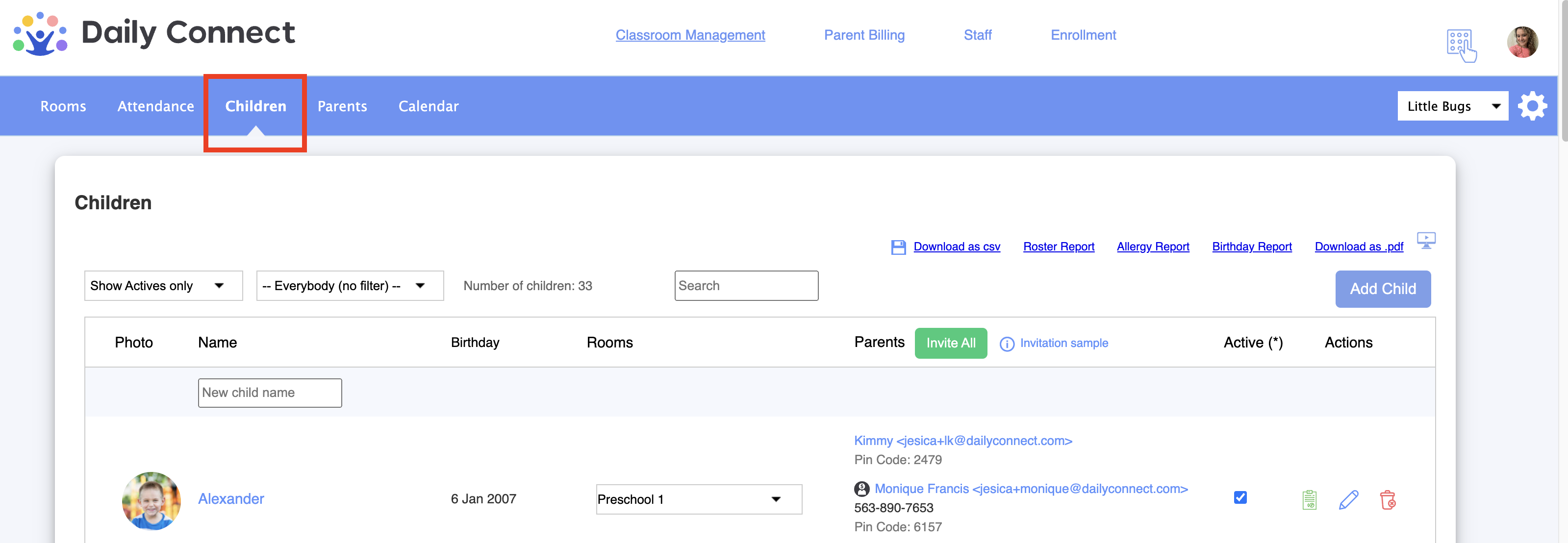Open the Everybody (no filter) dropdown
The image size is (1568, 543).
(x=350, y=286)
